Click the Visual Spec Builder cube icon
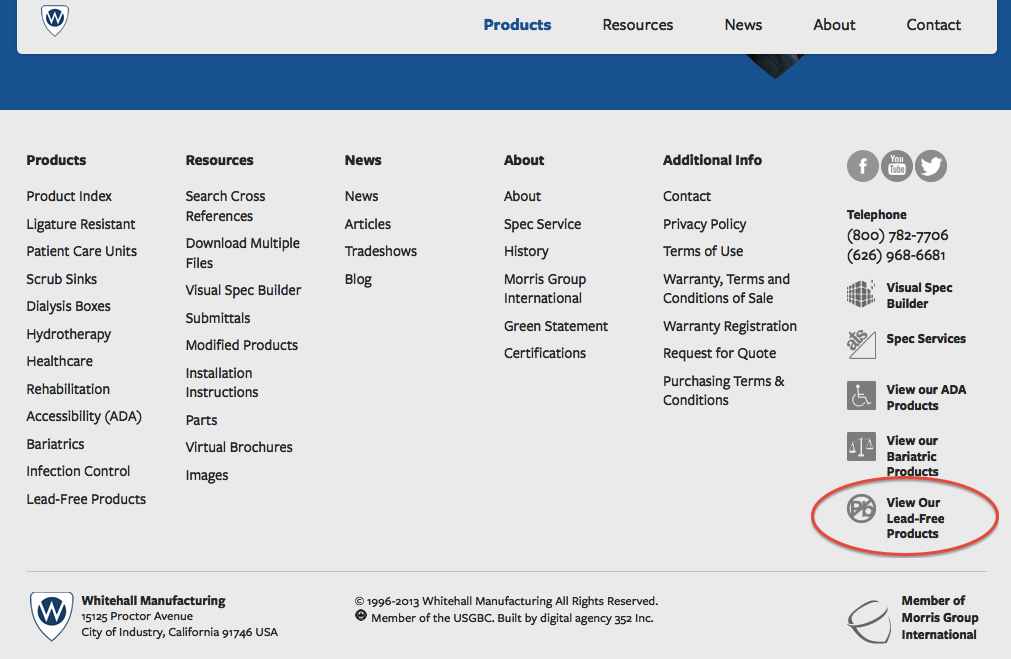This screenshot has width=1011, height=659. tap(861, 294)
